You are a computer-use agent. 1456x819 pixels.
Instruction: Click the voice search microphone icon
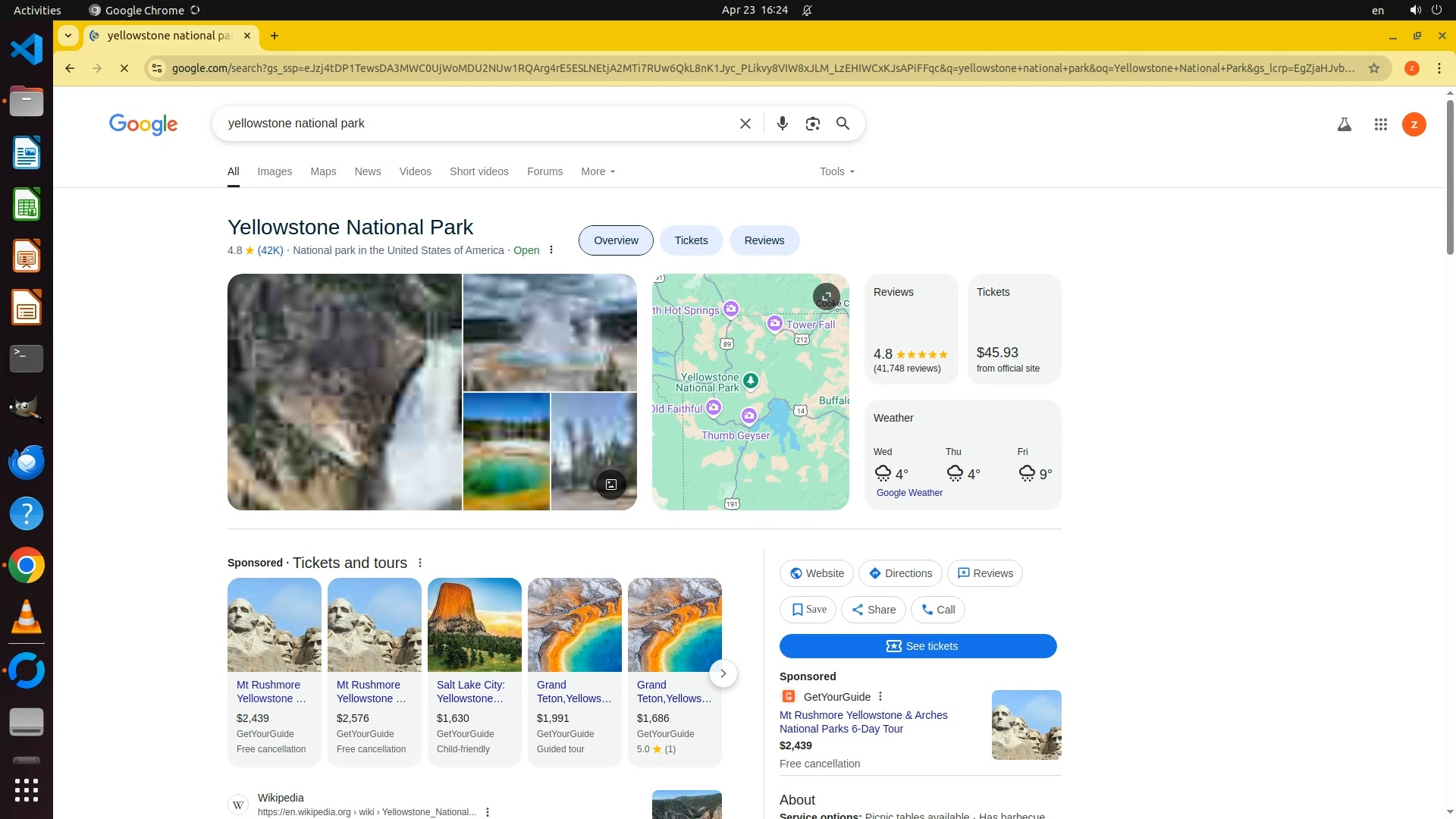click(782, 124)
